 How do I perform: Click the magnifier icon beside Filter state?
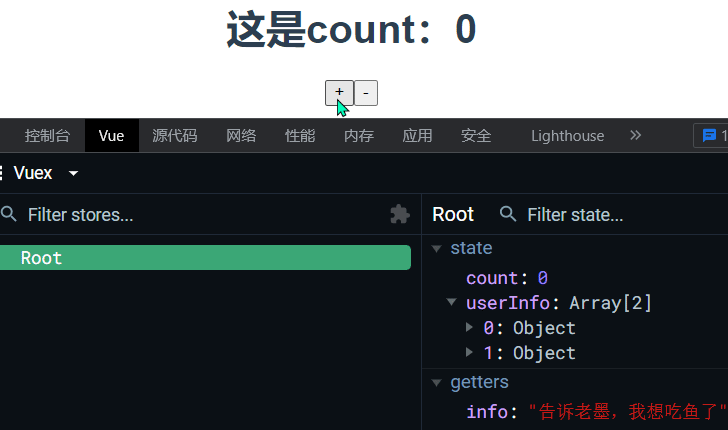[508, 214]
